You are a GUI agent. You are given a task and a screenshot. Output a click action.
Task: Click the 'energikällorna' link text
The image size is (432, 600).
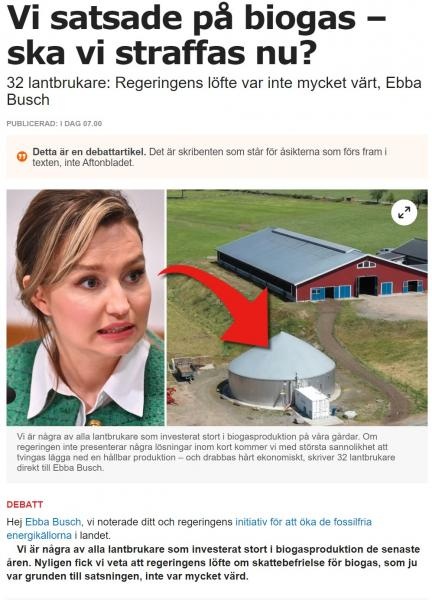click(39, 535)
